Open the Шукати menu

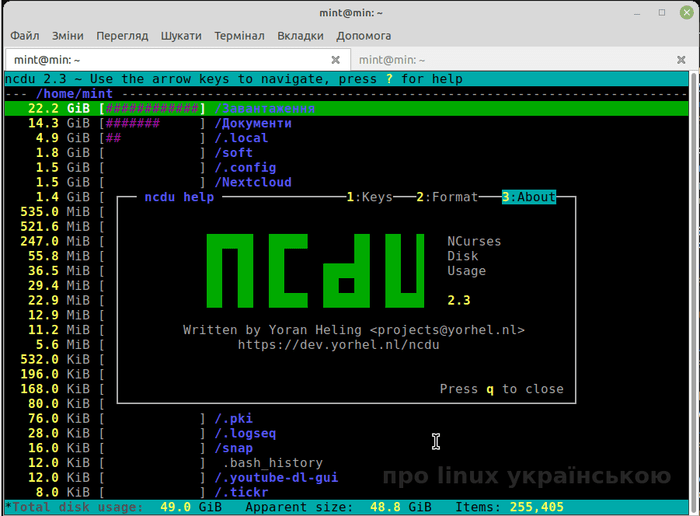click(181, 36)
